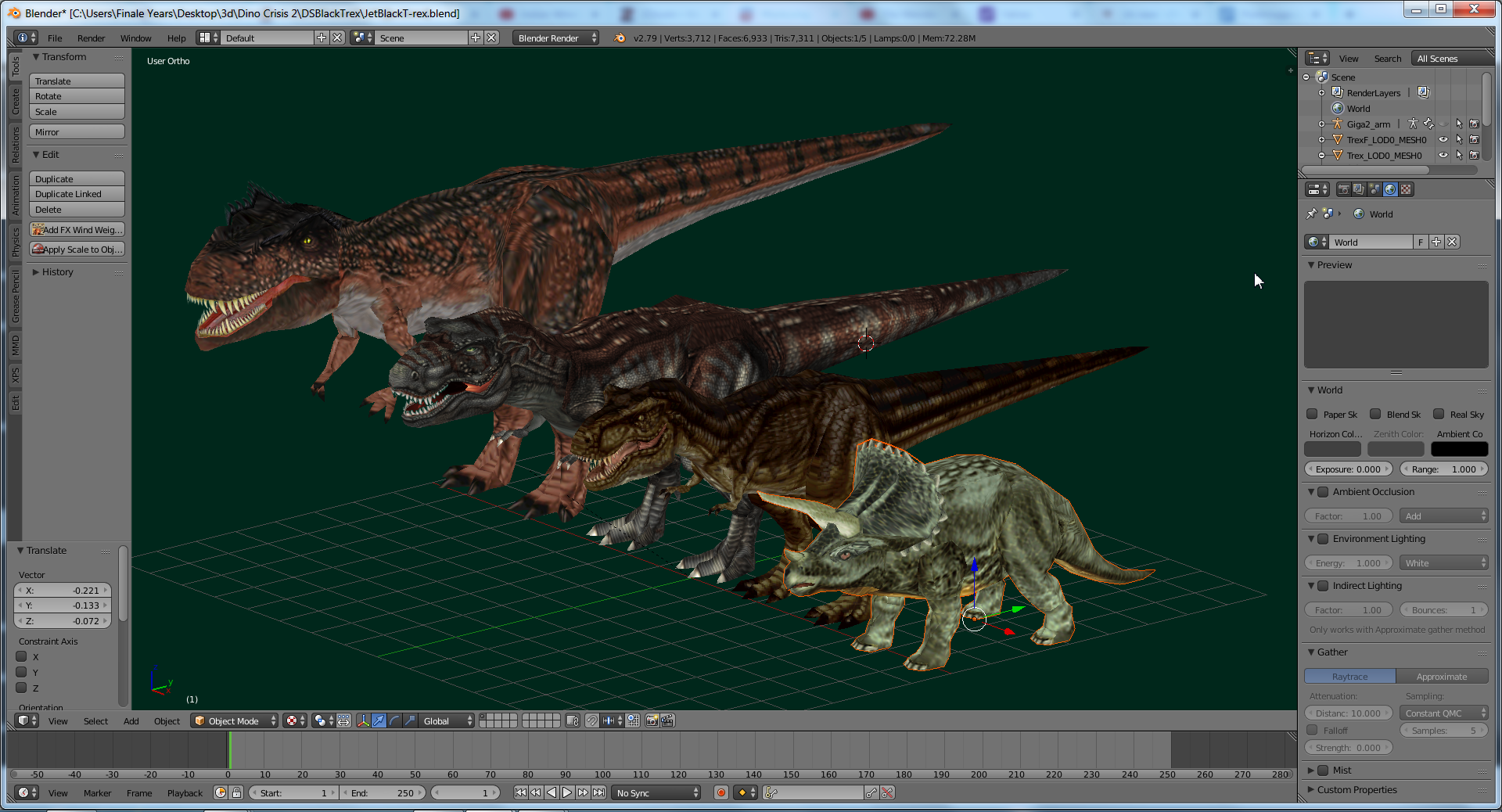Open the Blender Render engine dropdown
The height and width of the screenshot is (812, 1502).
click(x=556, y=38)
